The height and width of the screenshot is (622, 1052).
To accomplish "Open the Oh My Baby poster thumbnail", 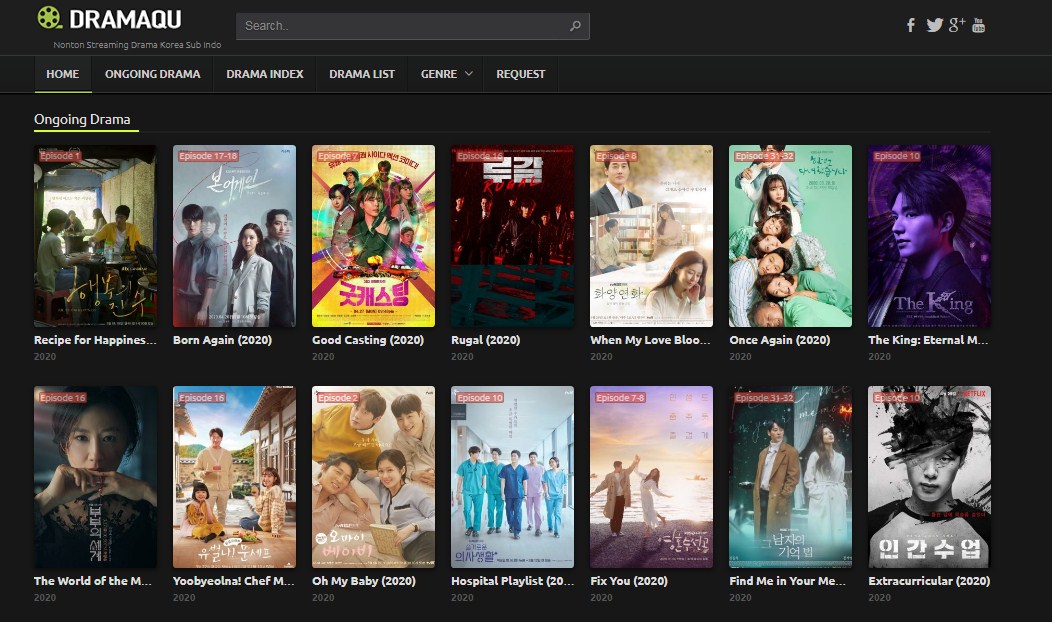I will coord(373,477).
